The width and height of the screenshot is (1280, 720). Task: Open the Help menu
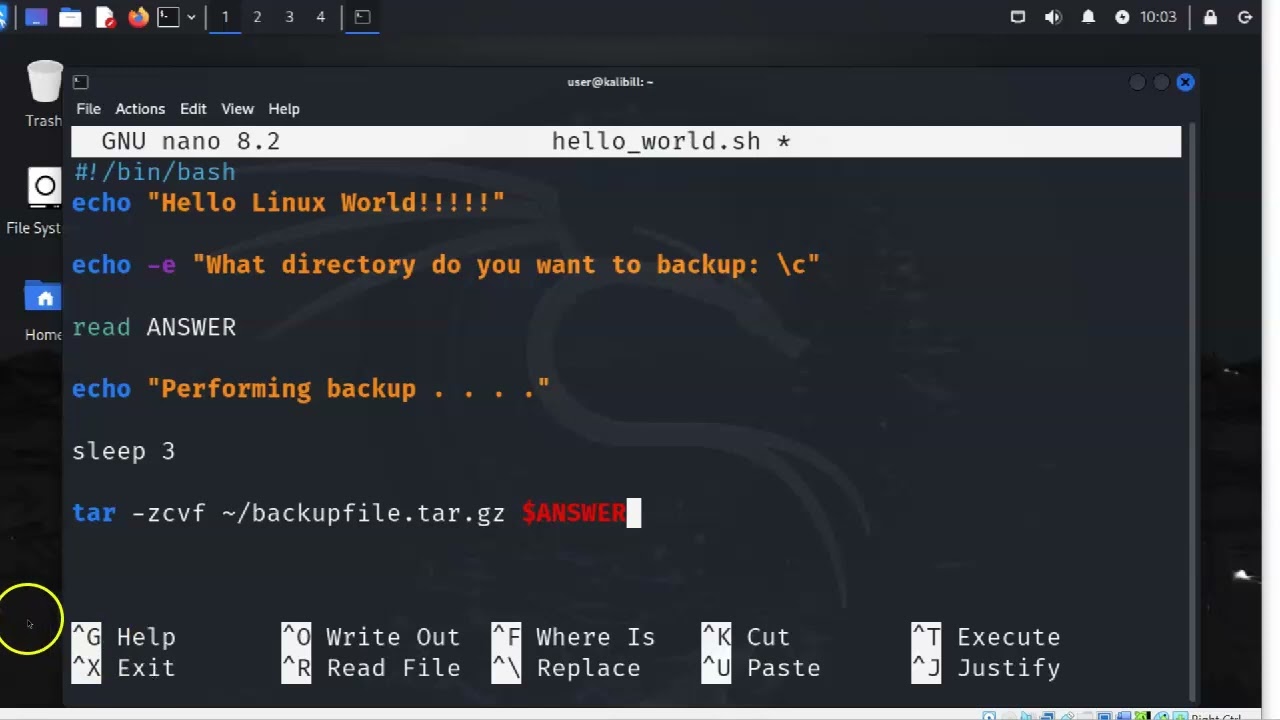pos(284,109)
